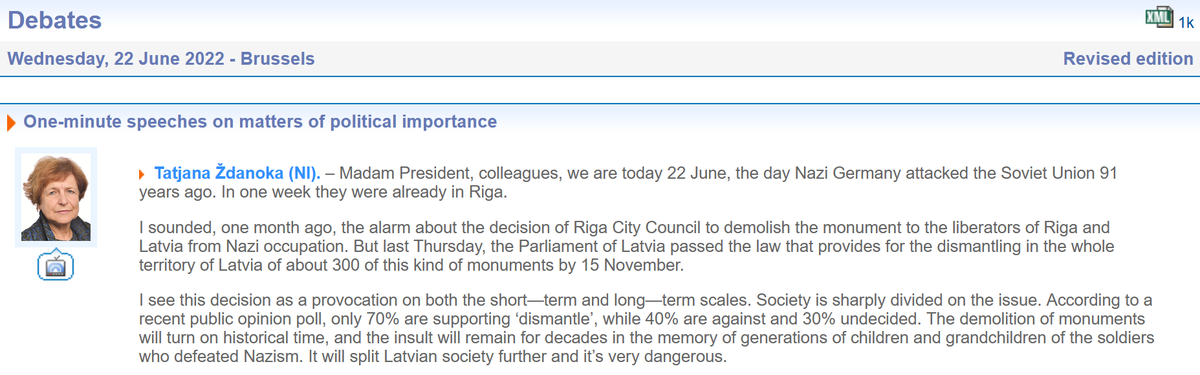Image resolution: width=1200 pixels, height=375 pixels.
Task: Open One-minute speeches on matters of political importance
Action: (260, 122)
